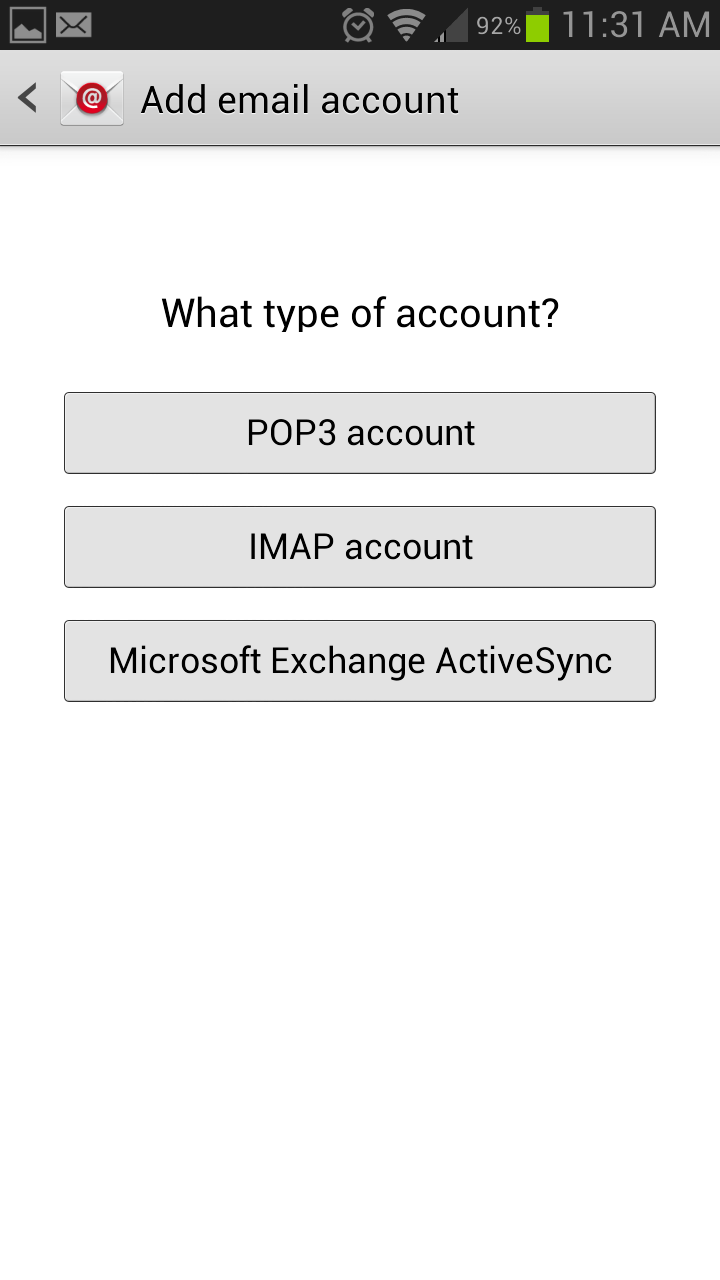Tap blank white area below ActiveSync button
The image size is (720, 1280).
pos(360,980)
